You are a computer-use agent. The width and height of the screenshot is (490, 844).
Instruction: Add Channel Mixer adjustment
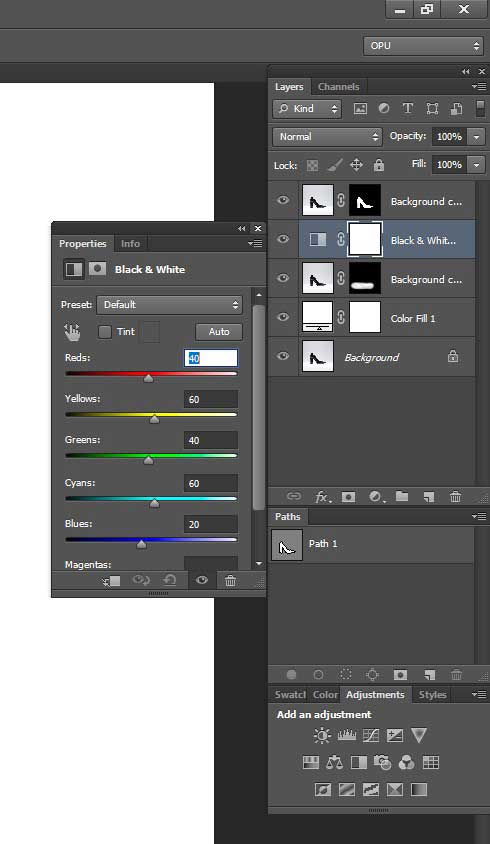point(407,762)
